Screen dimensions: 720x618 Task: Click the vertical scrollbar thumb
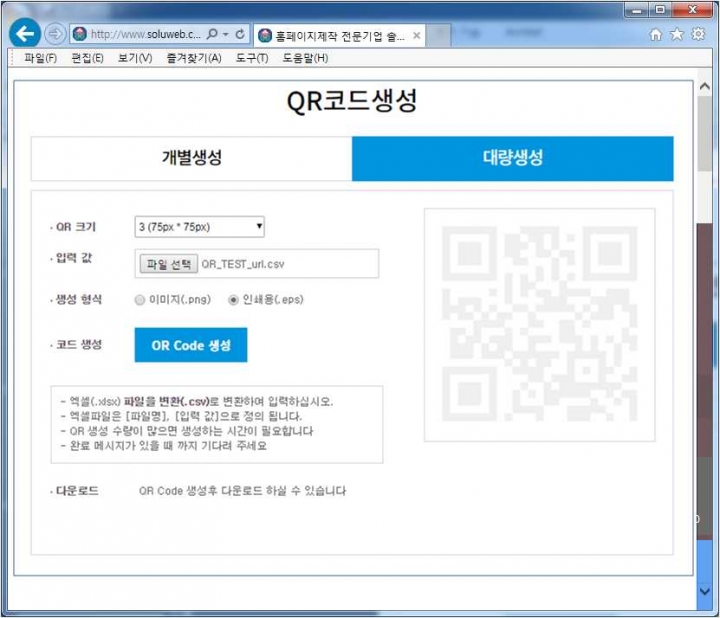tap(704, 133)
